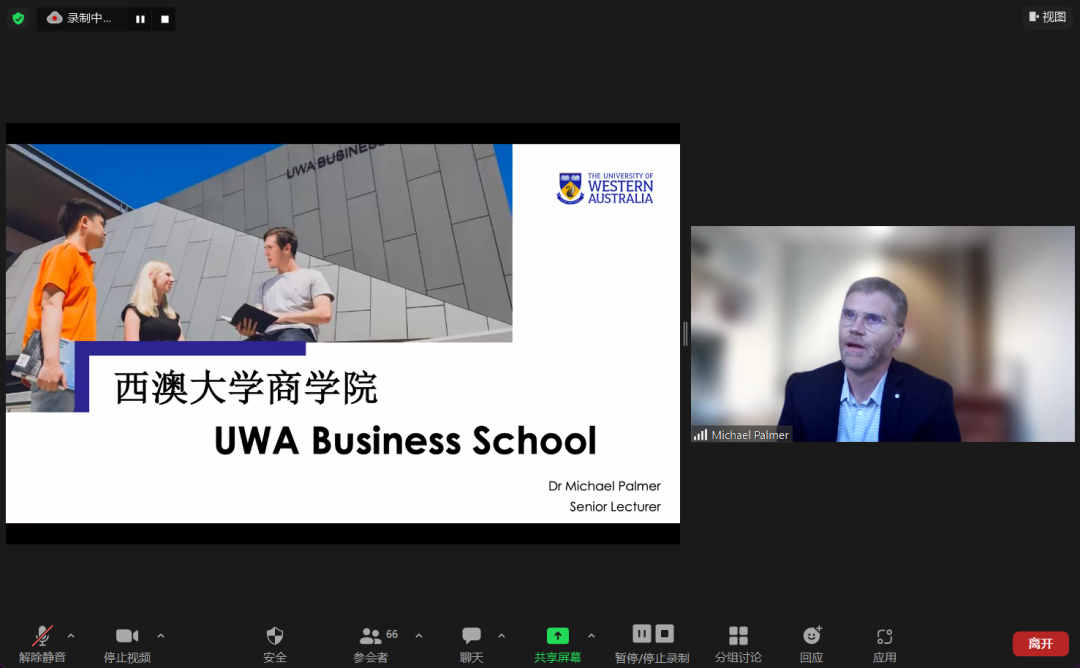Open the Chat (聊天) panel
The image size is (1080, 668).
click(x=471, y=643)
